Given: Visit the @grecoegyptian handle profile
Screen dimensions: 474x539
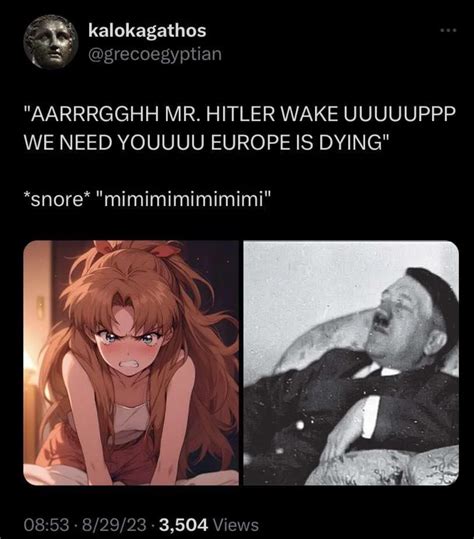Looking at the screenshot, I should tap(155, 54).
